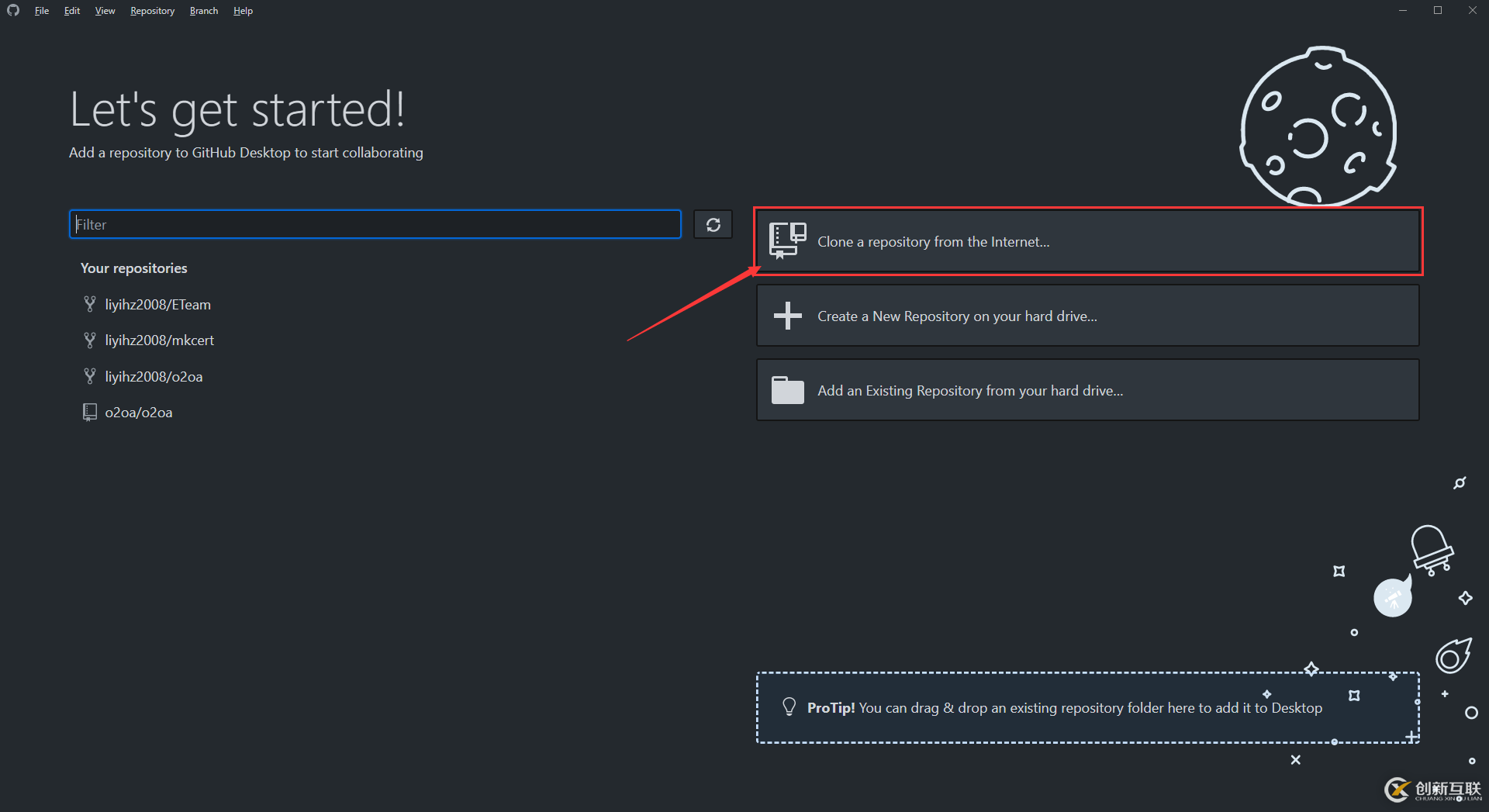Viewport: 1489px width, 812px height.
Task: Click the plus icon for new repository
Action: coord(787,316)
